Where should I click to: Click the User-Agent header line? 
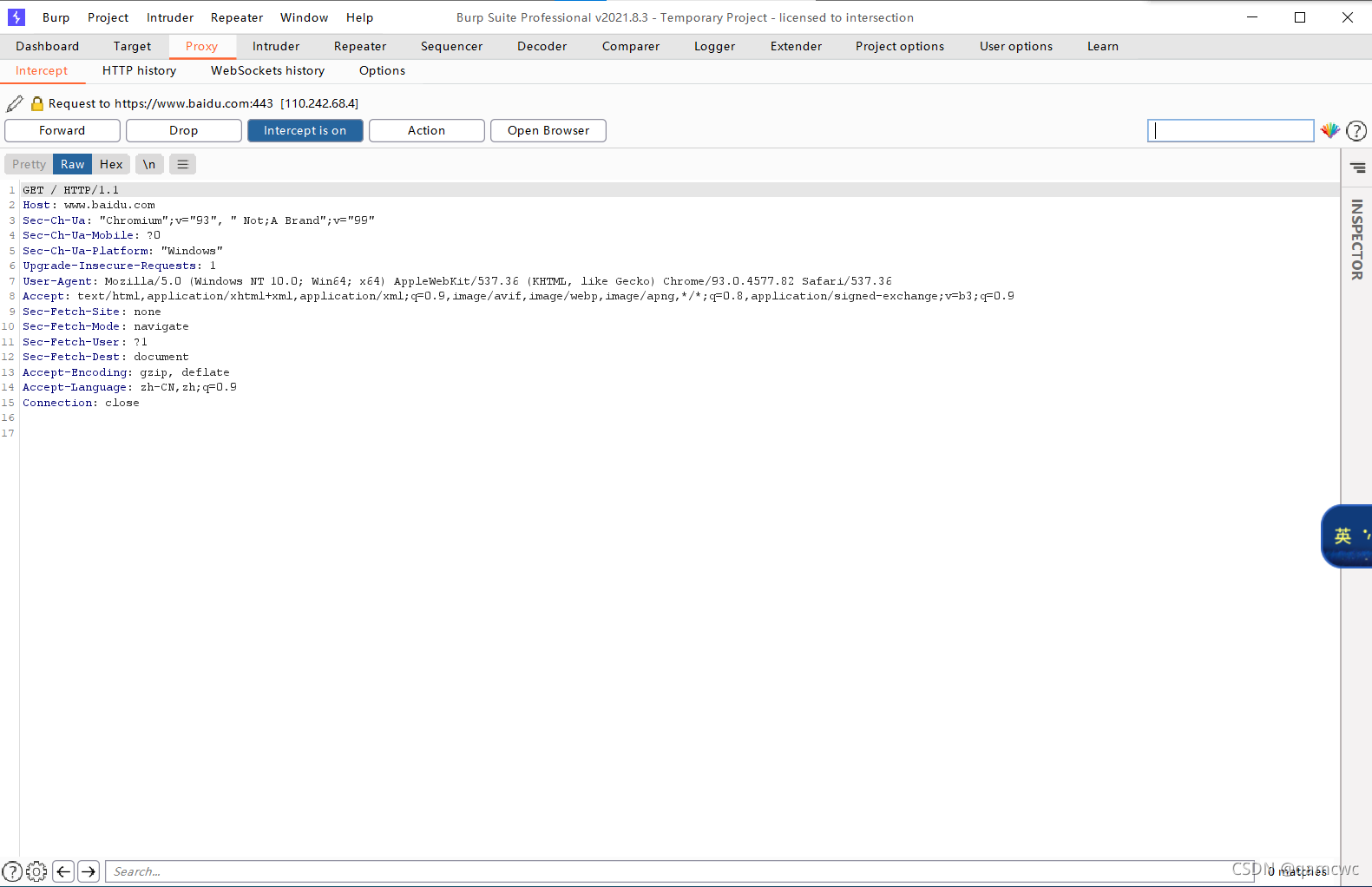pos(457,281)
